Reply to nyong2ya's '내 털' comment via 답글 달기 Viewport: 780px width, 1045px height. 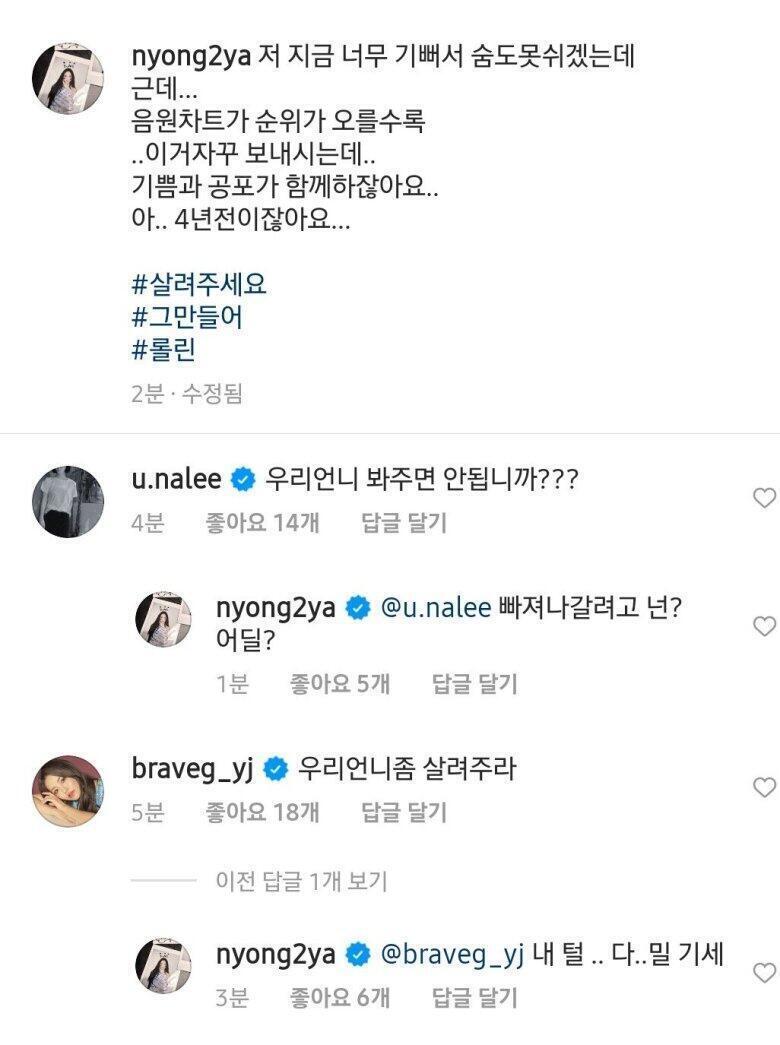475,998
